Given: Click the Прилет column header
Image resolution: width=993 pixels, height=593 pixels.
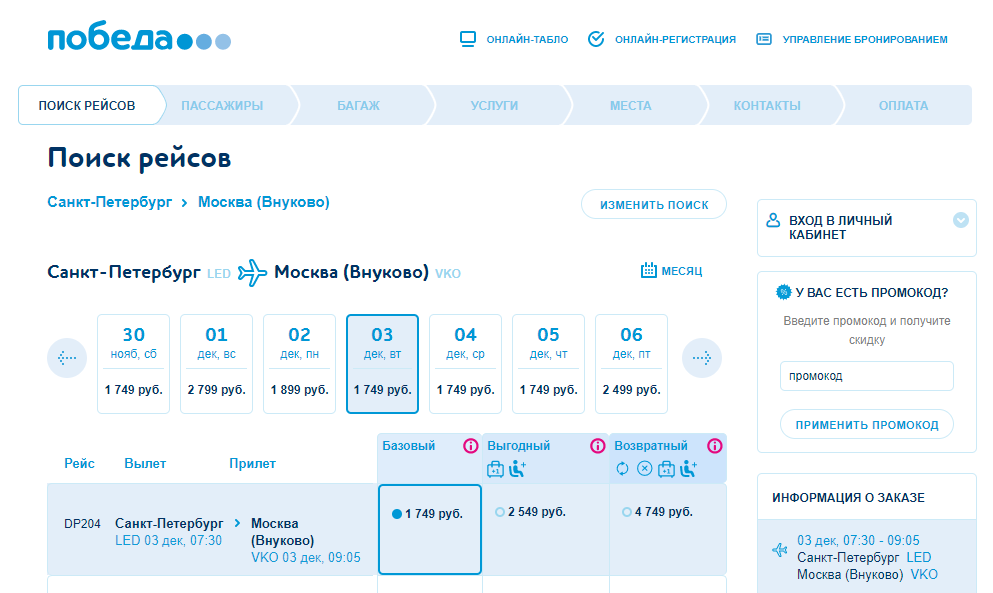Looking at the screenshot, I should coord(252,463).
